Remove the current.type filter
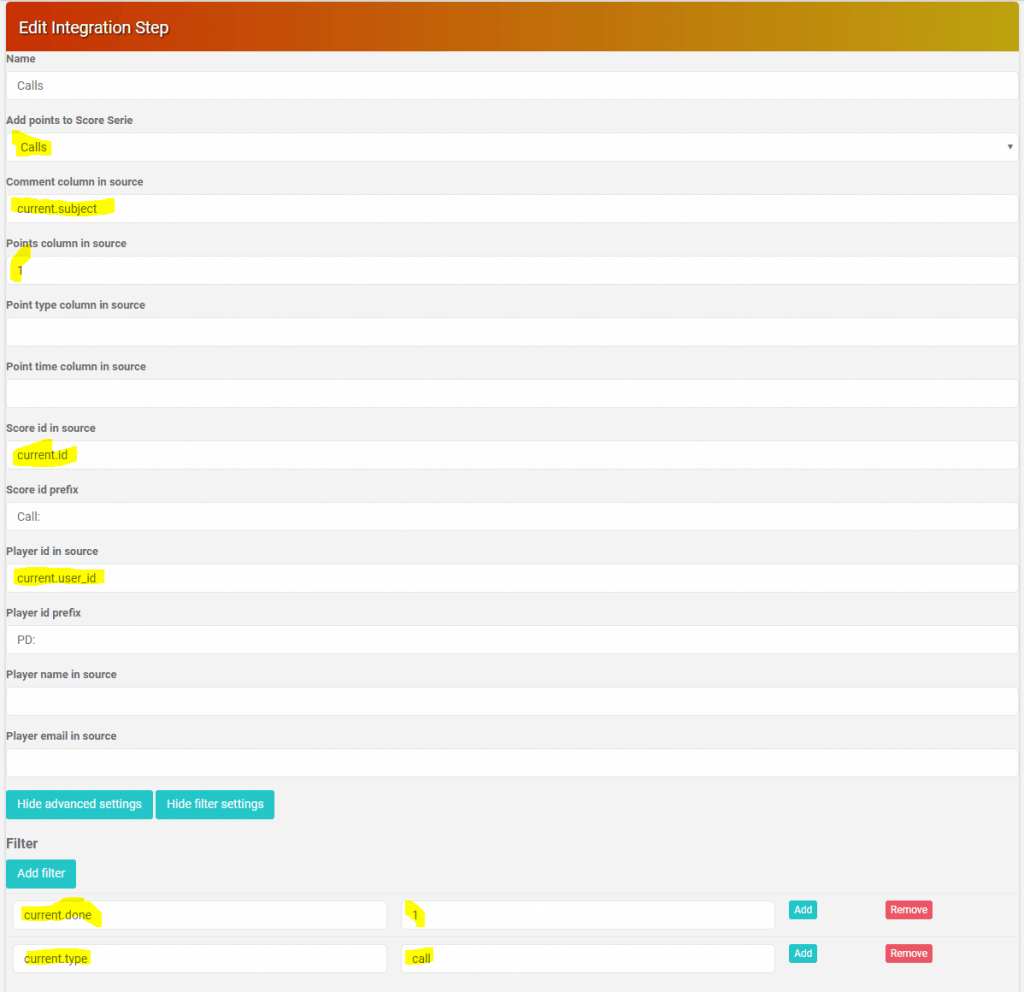 click(x=908, y=953)
